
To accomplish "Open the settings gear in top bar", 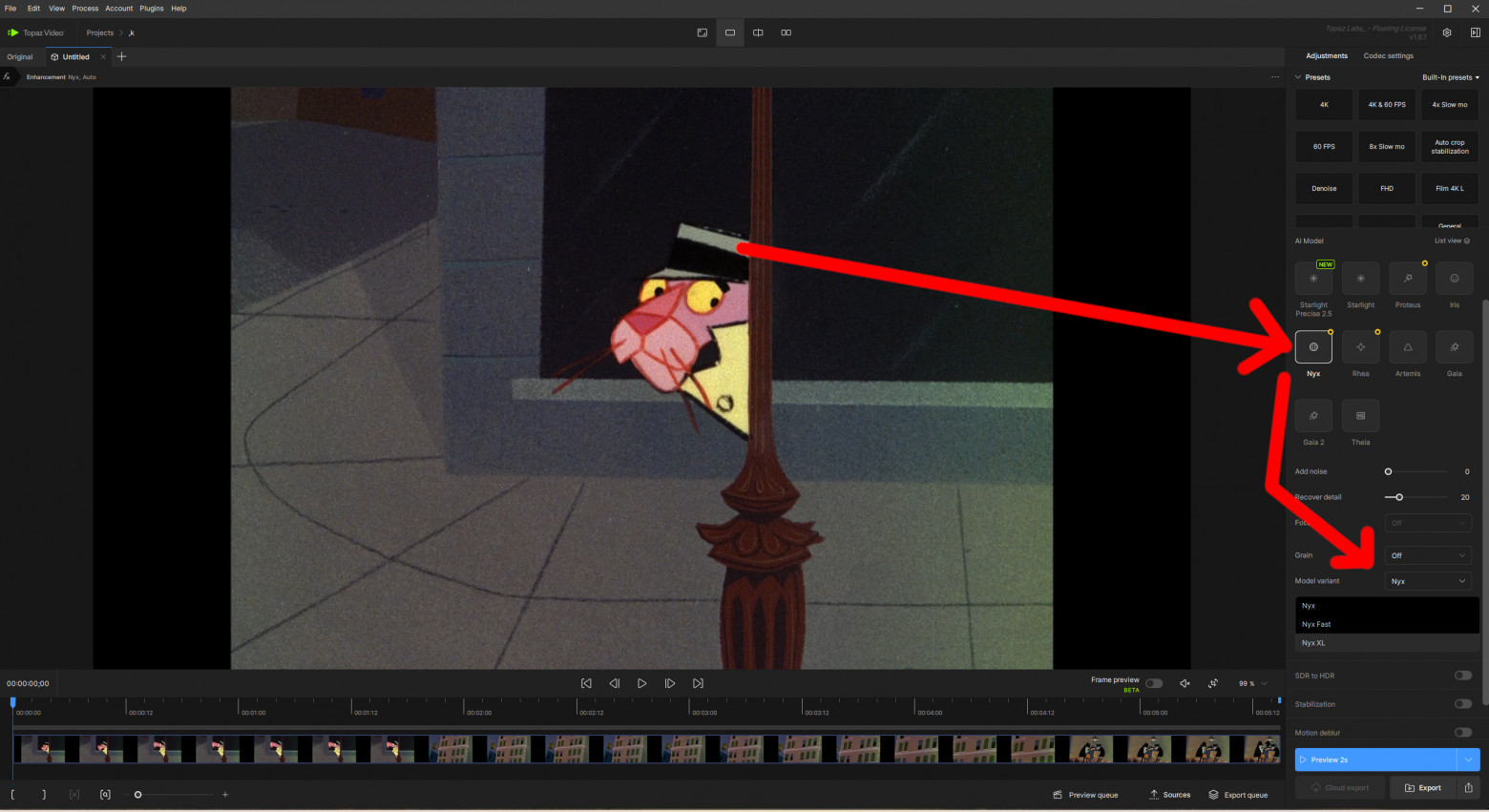I will [x=1447, y=32].
